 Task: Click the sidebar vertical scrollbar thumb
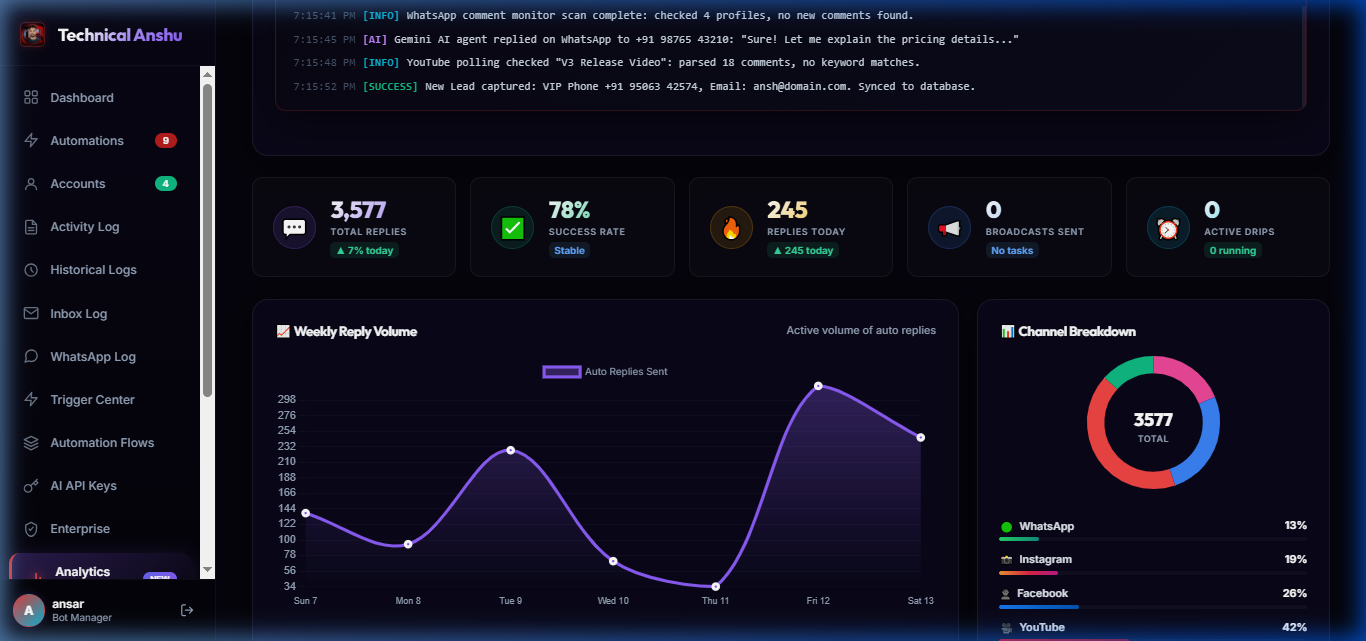208,240
